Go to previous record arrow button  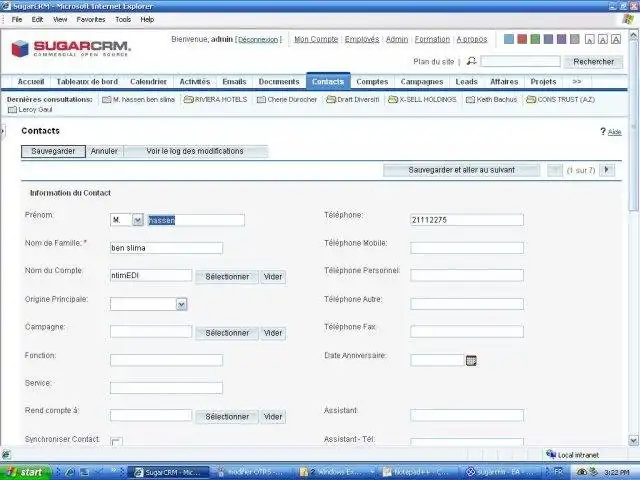tap(555, 170)
